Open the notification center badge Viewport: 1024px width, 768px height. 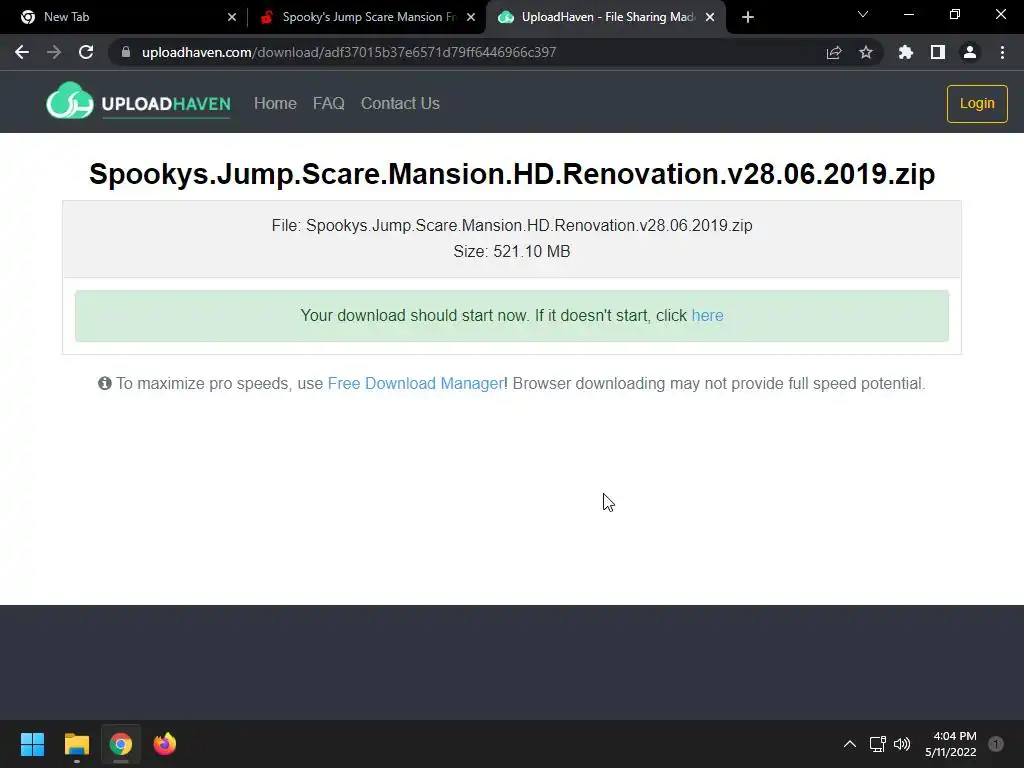tap(996, 744)
